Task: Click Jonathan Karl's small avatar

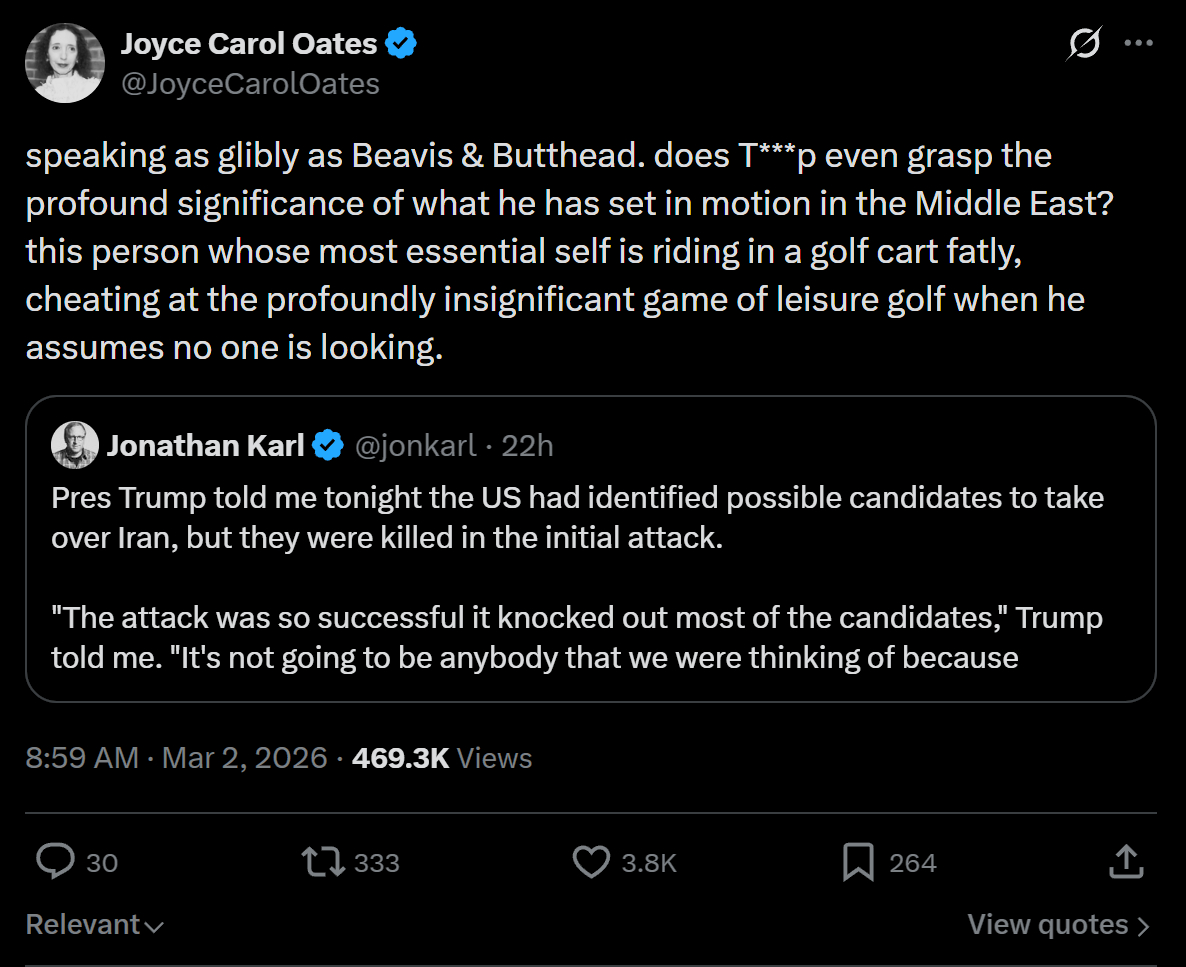Action: [x=75, y=445]
